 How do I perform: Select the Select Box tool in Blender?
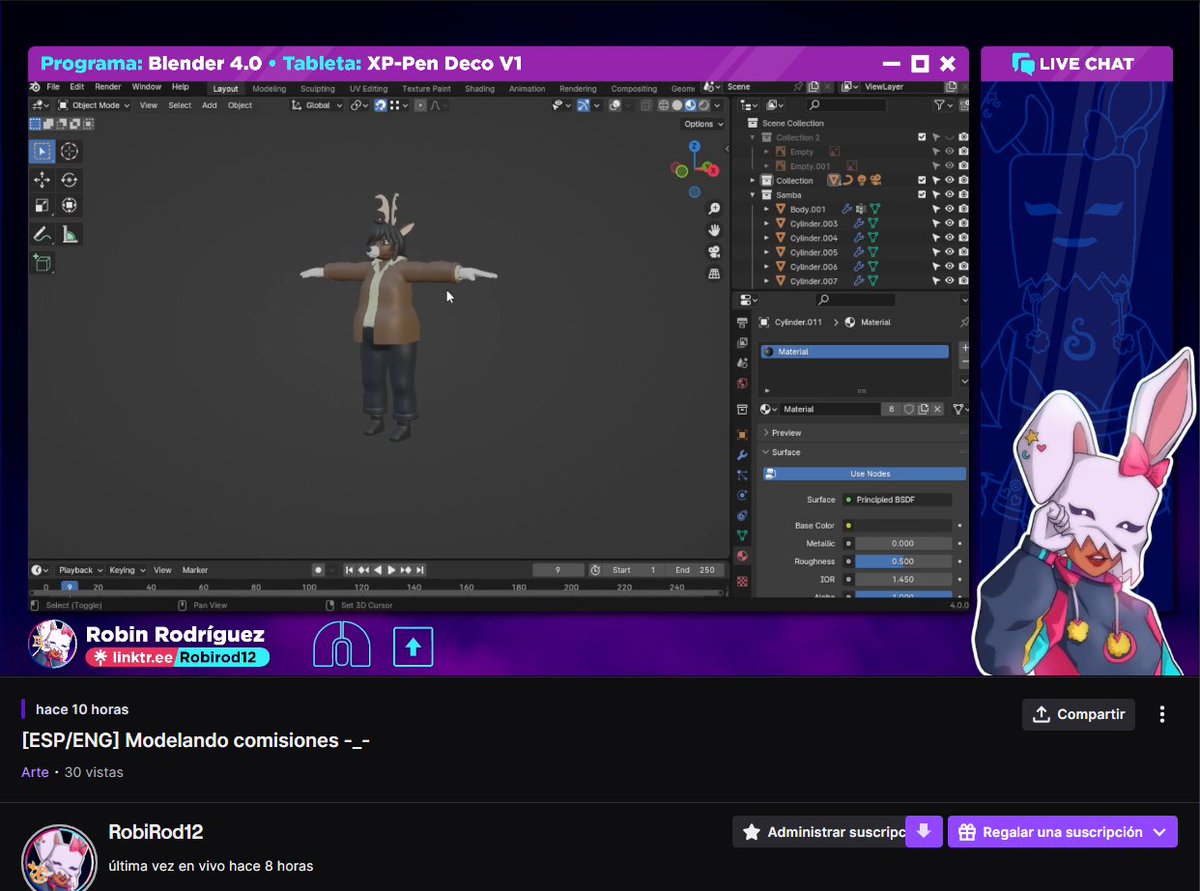(x=42, y=152)
